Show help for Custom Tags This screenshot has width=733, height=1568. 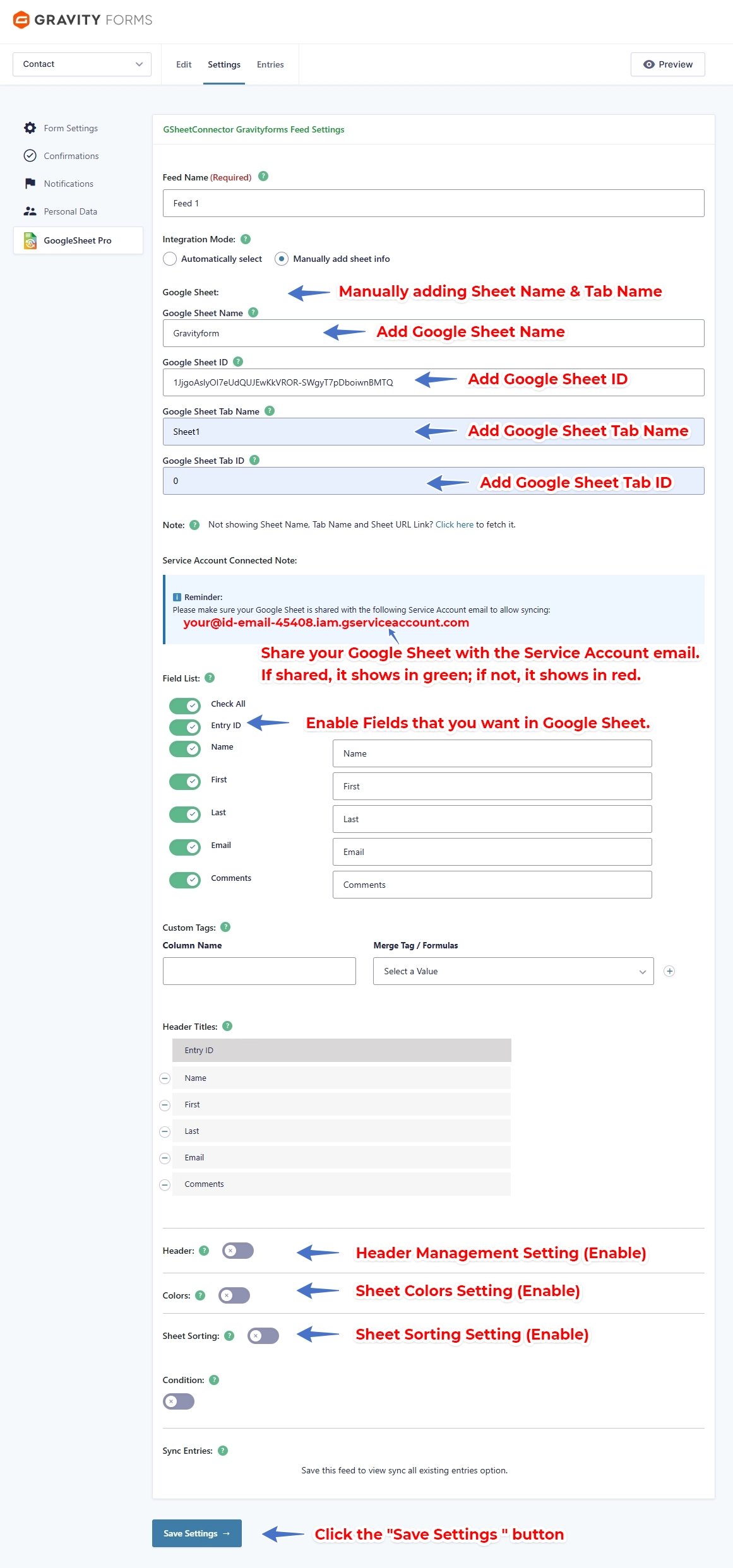(x=225, y=927)
